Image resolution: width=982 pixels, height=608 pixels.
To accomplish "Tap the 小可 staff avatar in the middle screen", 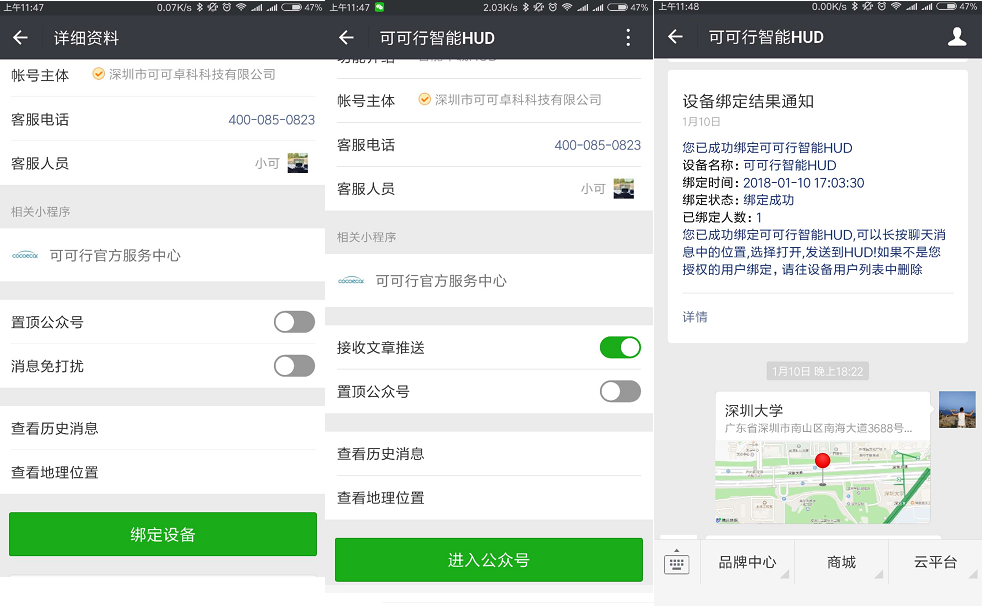I will click(624, 188).
